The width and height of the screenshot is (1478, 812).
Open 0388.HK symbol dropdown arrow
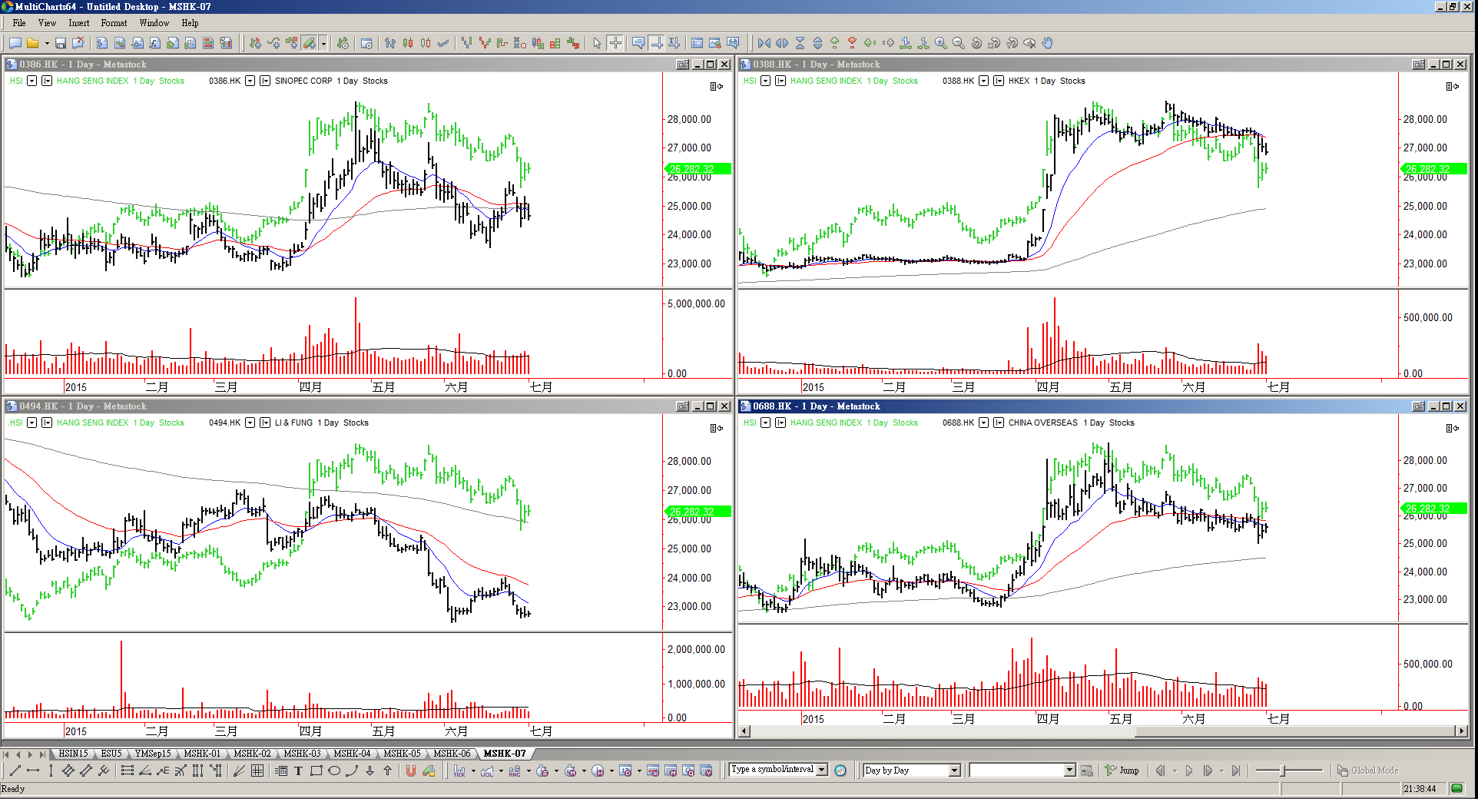(983, 81)
